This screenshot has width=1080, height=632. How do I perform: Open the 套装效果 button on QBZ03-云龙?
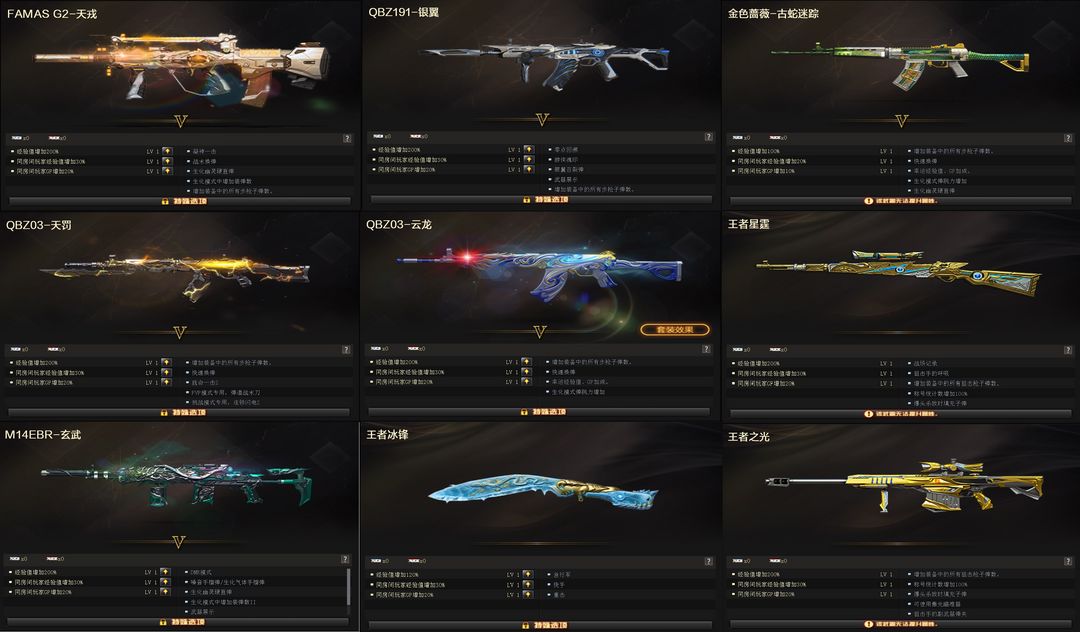click(675, 330)
